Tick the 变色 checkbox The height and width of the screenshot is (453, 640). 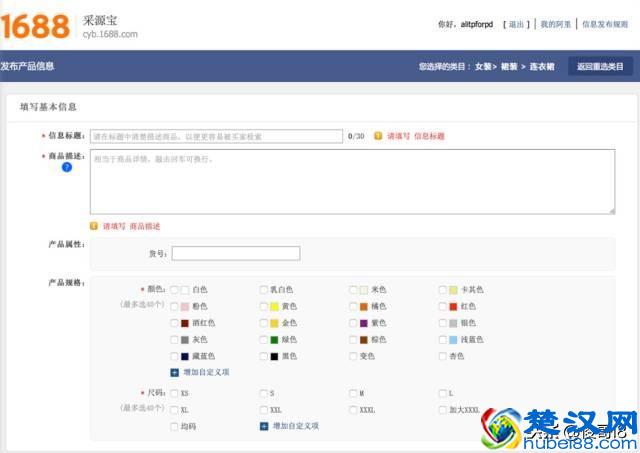point(353,356)
